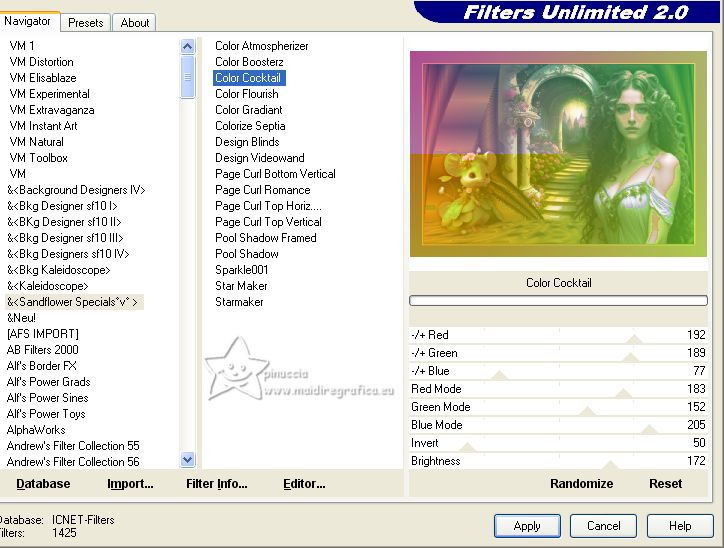Select Page Curl Bottom Vertical filter

tap(275, 174)
